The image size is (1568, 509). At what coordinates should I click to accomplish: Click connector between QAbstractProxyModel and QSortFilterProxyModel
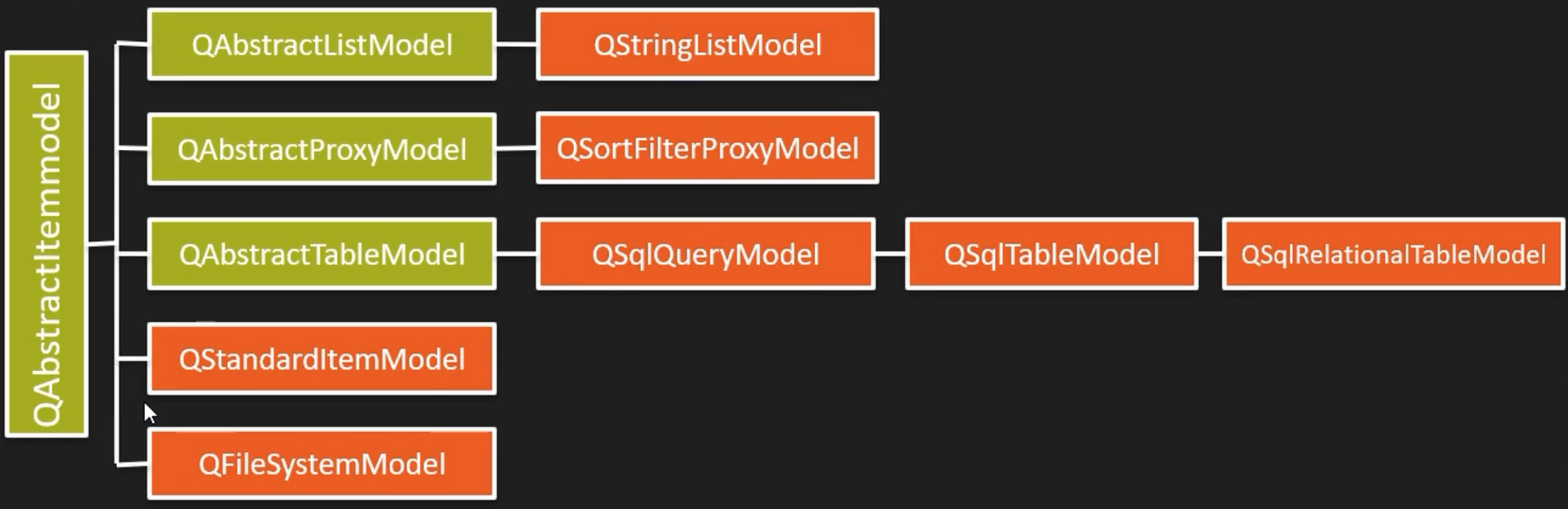516,148
